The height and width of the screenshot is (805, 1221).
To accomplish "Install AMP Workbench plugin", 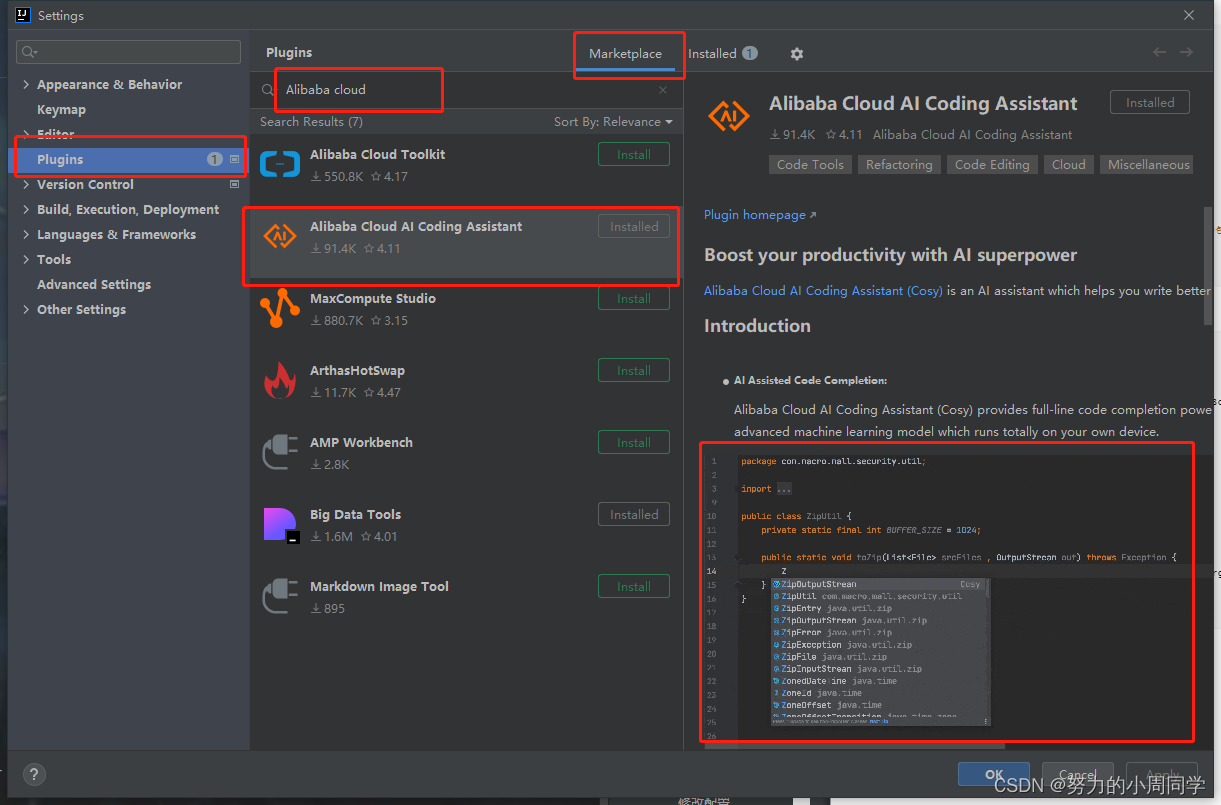I will tap(634, 443).
